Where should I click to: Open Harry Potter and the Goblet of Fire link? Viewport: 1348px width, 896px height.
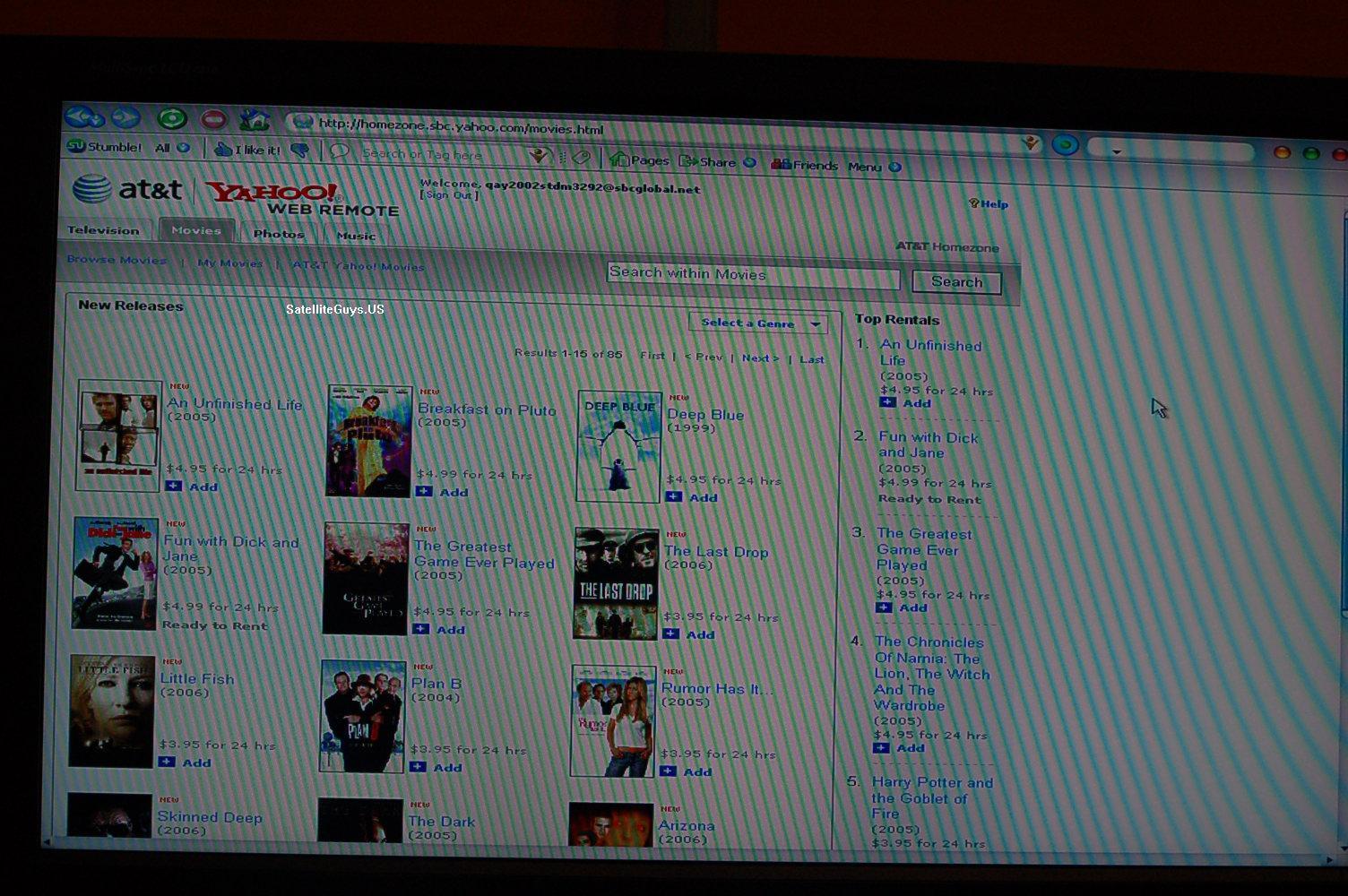tap(932, 797)
